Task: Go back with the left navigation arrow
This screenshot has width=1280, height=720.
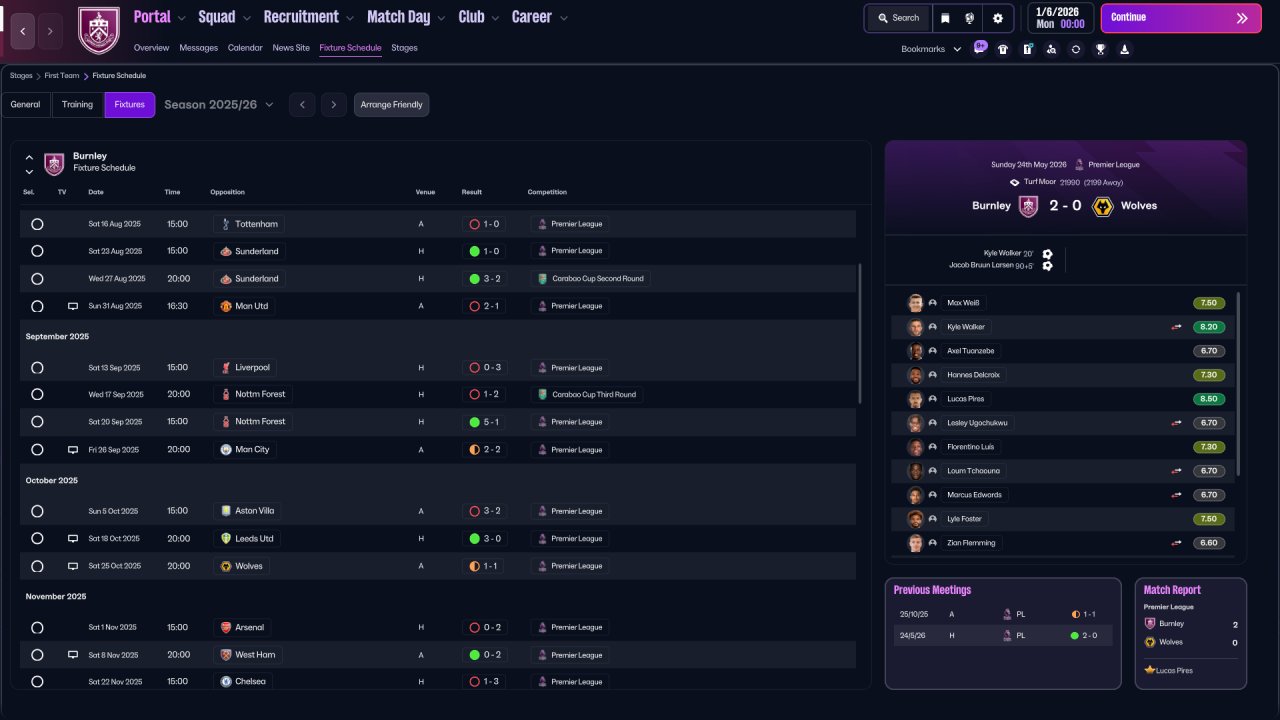Action: tap(23, 31)
